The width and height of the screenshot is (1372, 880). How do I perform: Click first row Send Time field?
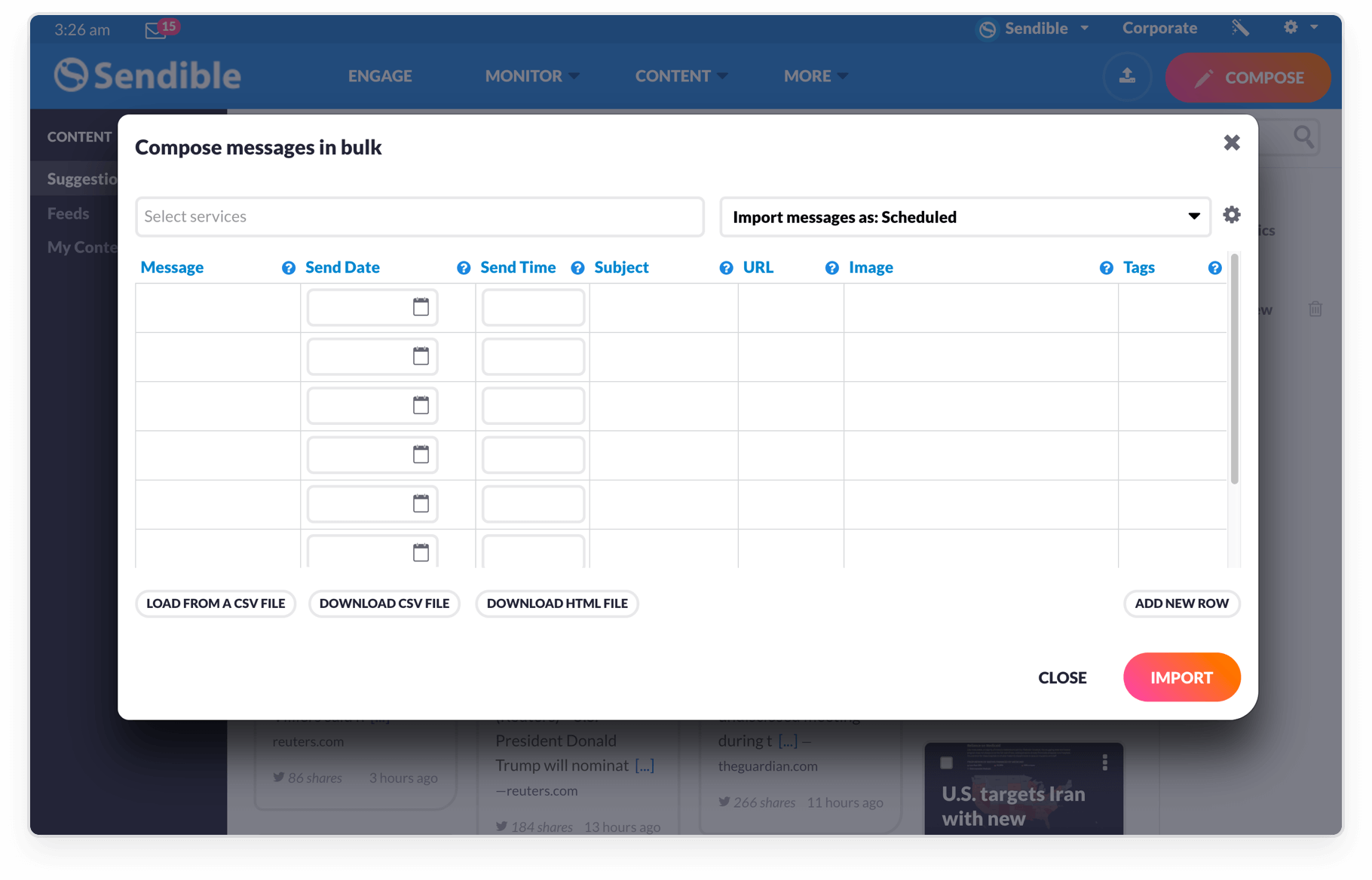tap(533, 307)
